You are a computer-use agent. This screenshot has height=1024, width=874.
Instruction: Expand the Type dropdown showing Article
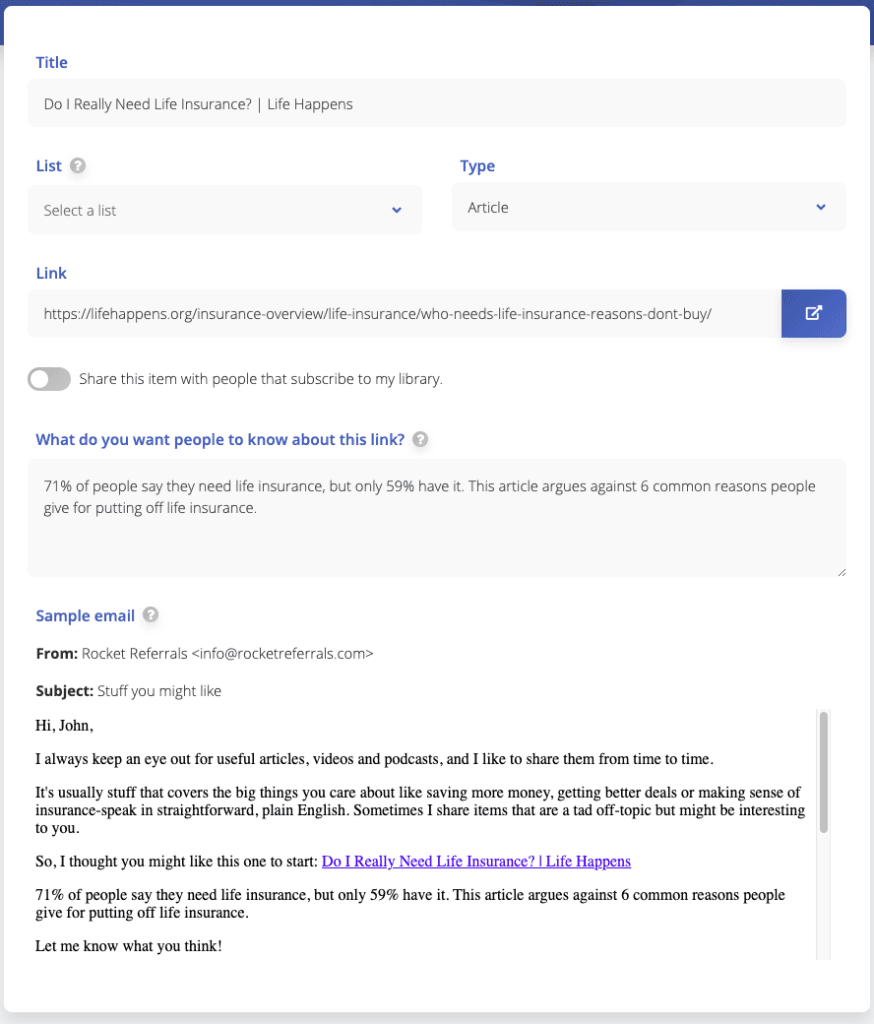click(648, 207)
